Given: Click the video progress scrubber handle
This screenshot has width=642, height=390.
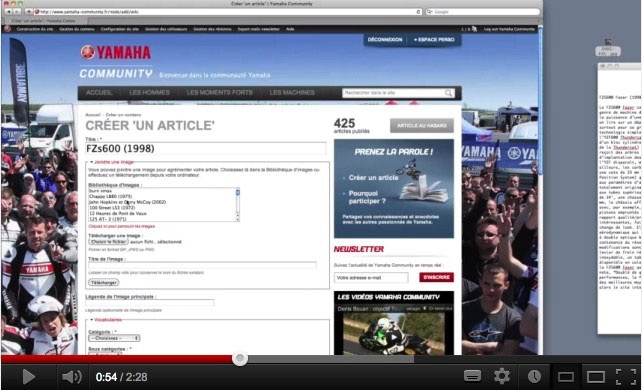Looking at the screenshot, I should click(240, 358).
